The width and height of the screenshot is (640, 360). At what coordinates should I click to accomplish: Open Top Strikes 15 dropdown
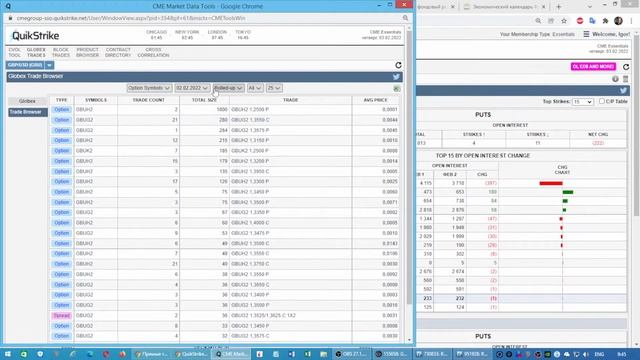pos(582,102)
